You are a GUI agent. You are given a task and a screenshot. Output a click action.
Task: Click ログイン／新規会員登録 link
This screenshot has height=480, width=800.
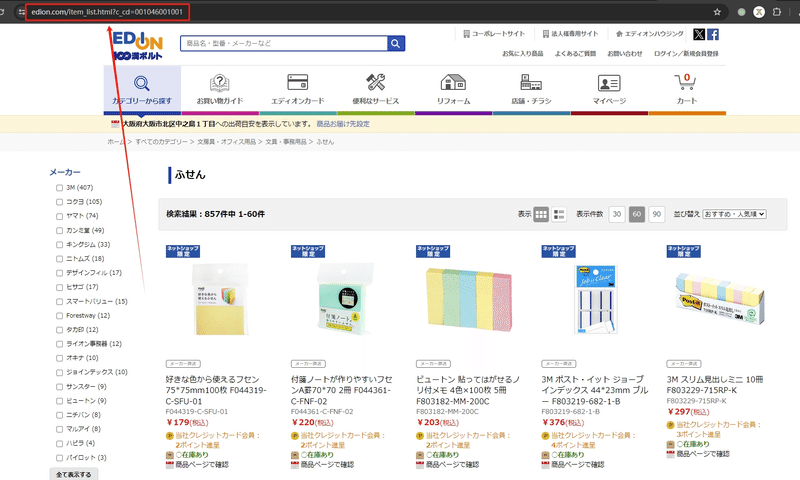coord(686,54)
